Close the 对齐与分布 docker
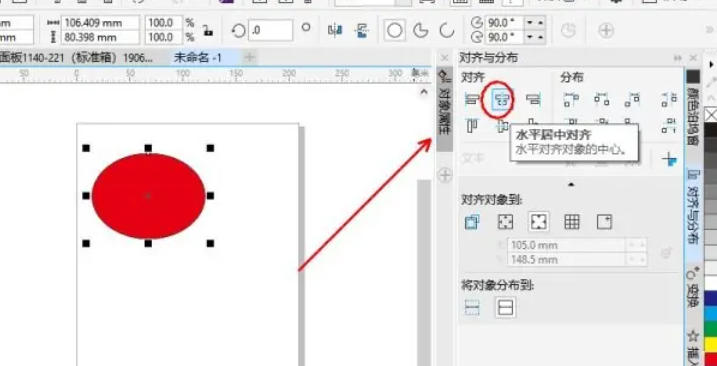This screenshot has height=366, width=717. click(x=694, y=58)
